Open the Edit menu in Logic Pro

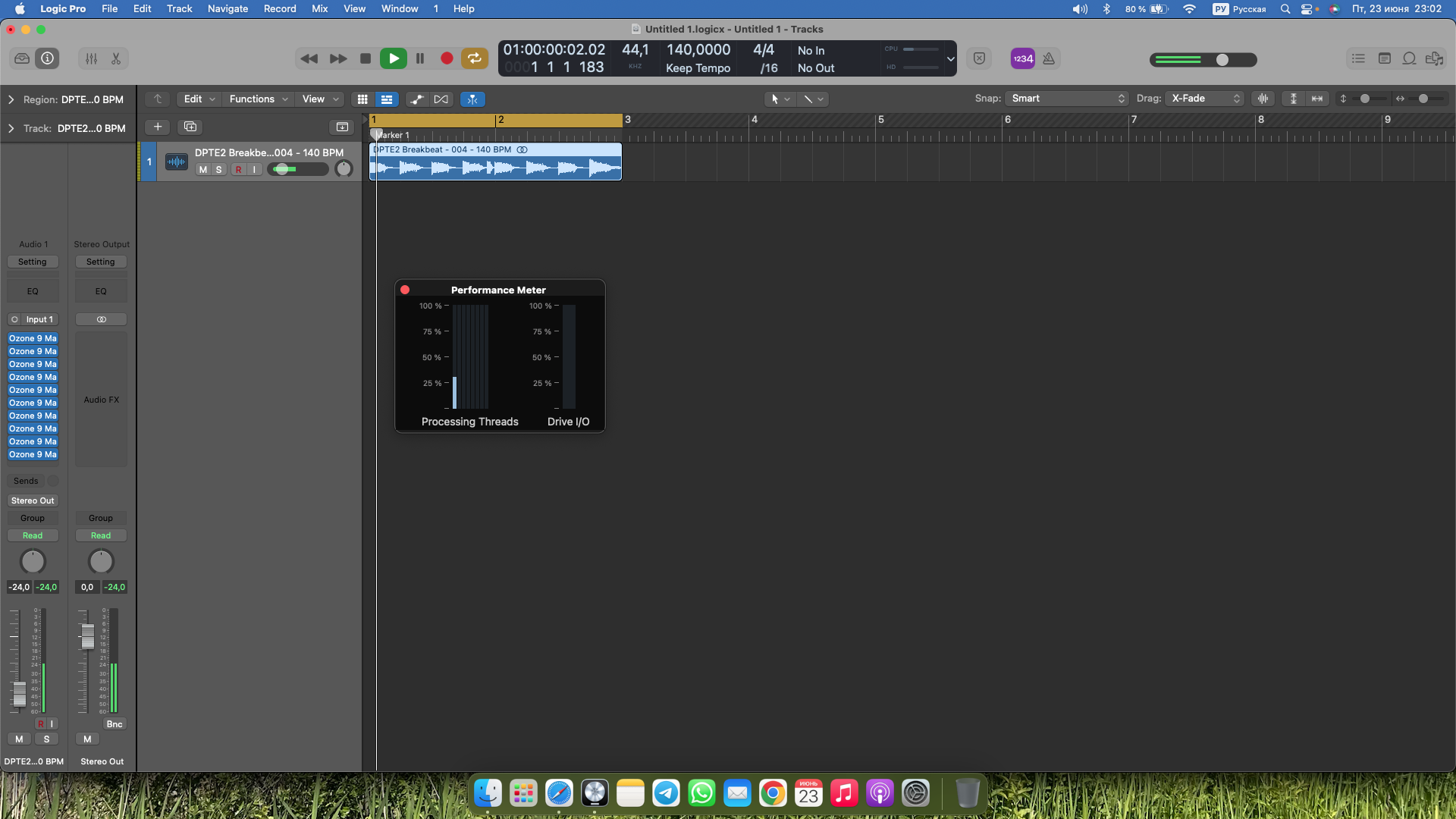click(141, 8)
